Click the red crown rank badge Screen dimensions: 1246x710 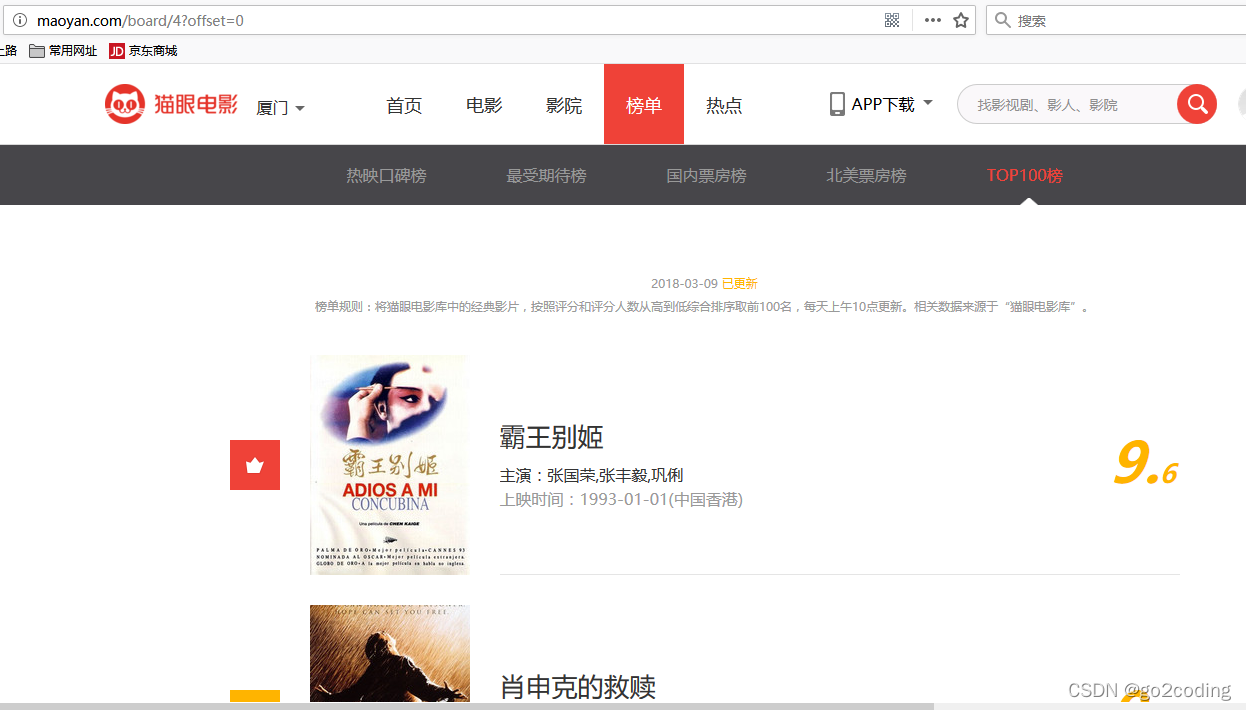click(255, 465)
